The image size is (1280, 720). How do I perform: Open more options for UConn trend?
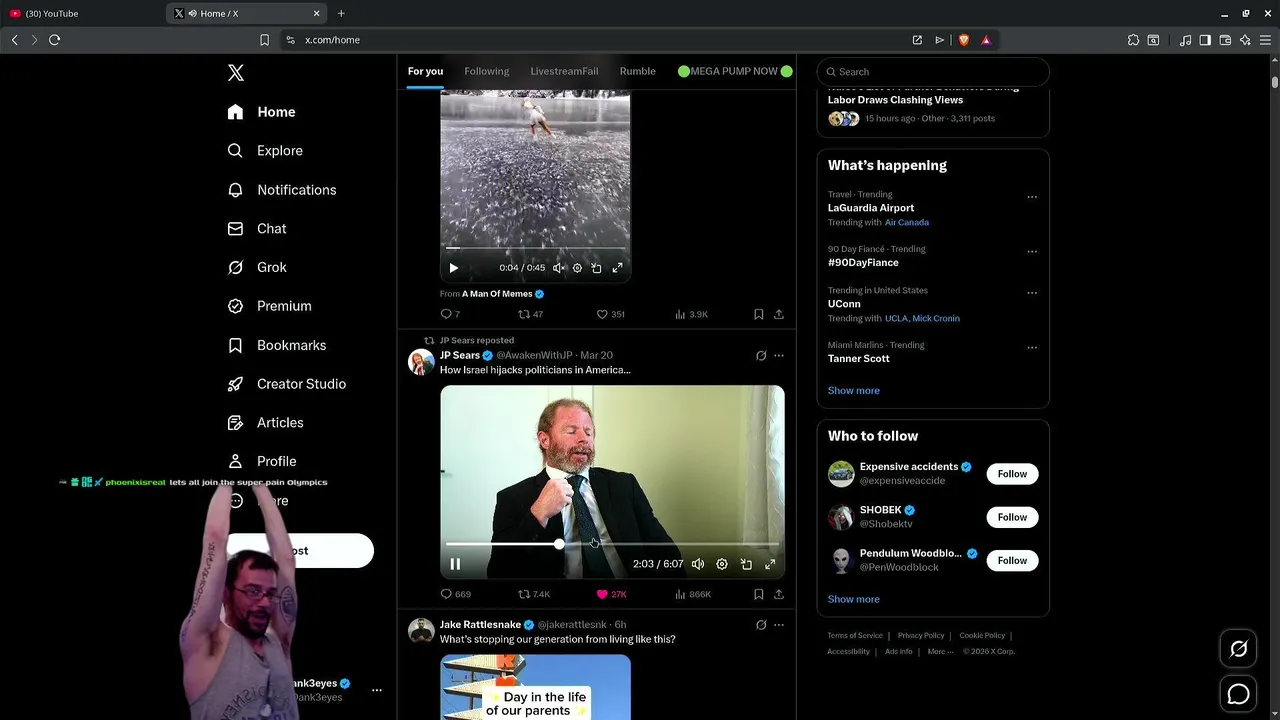click(x=1032, y=293)
